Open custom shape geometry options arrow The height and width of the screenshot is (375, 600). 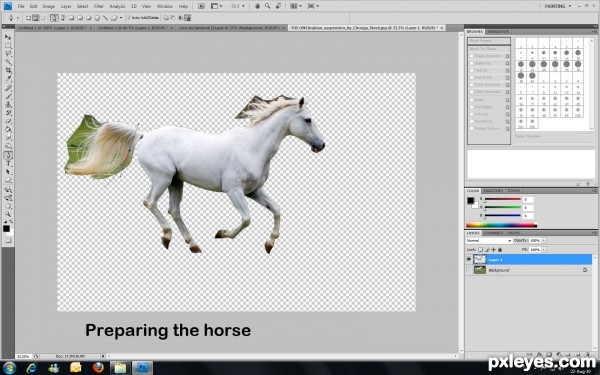(121, 18)
